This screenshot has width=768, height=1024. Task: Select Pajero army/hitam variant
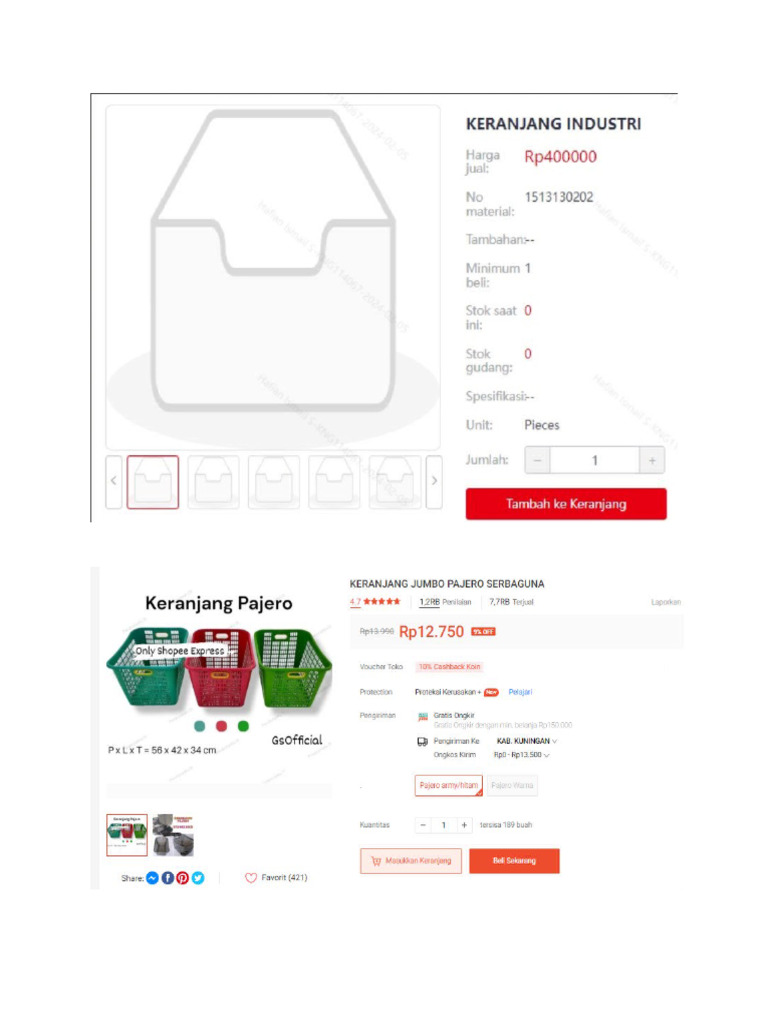[x=449, y=785]
